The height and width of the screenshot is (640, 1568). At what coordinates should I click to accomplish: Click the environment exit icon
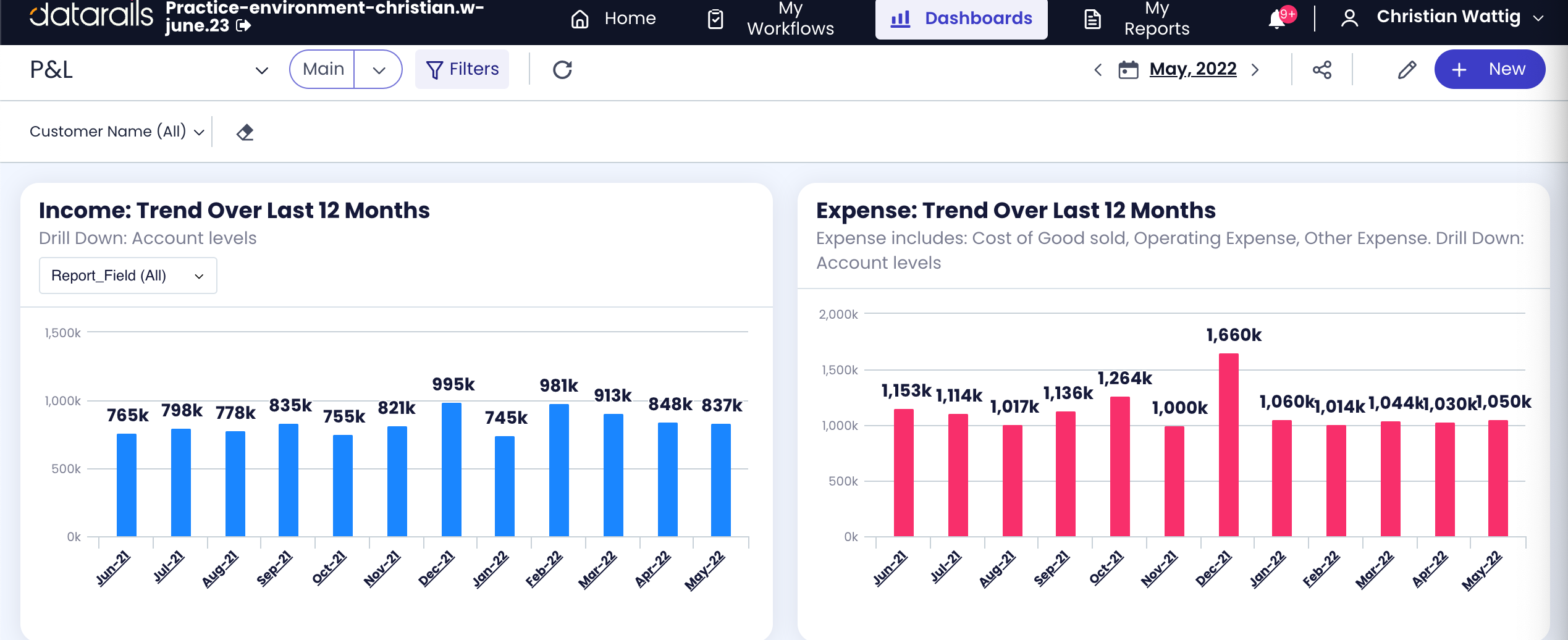pos(244,26)
